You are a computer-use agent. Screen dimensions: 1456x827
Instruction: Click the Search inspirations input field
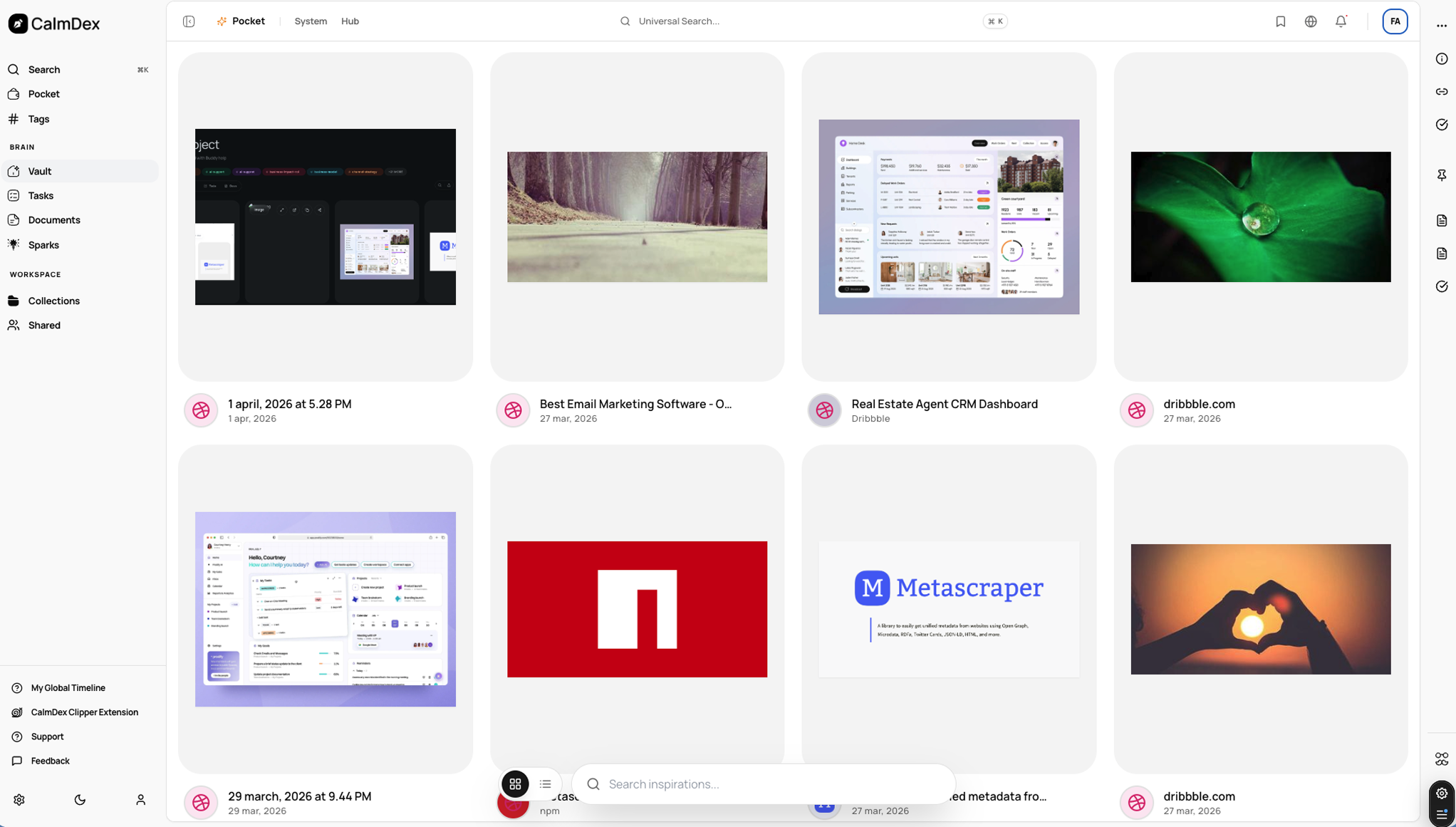762,784
